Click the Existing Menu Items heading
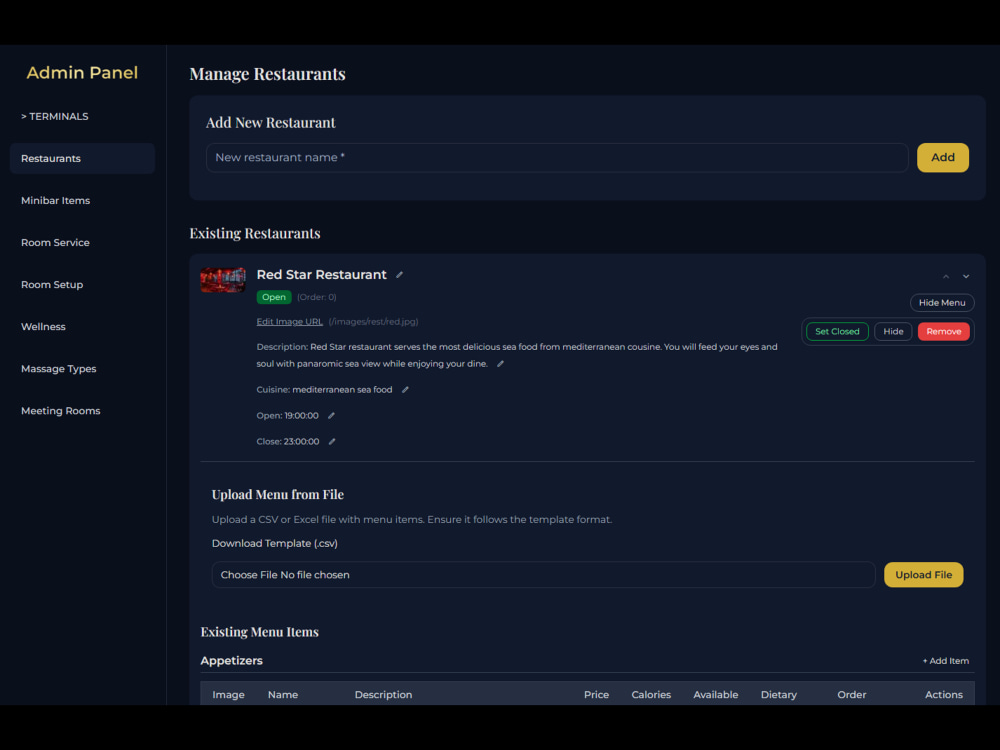Screen dimensions: 1000x750 (x=260, y=632)
